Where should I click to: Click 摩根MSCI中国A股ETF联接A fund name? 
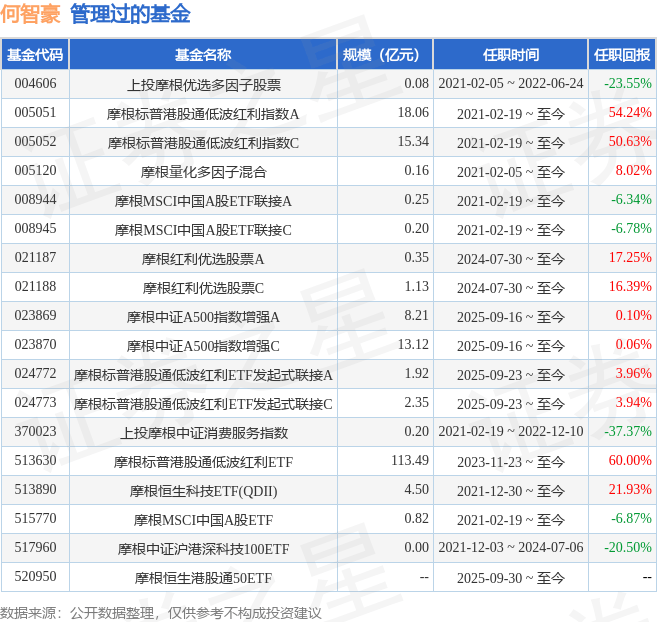203,200
